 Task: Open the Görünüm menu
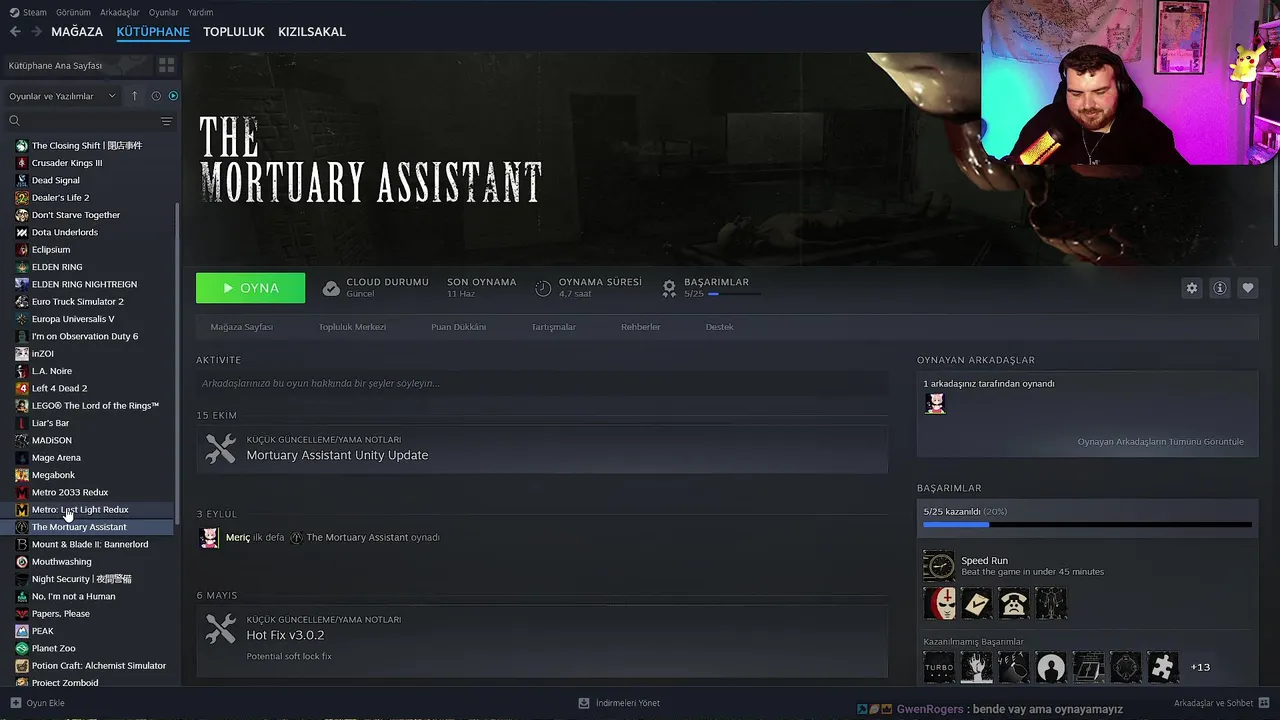73,12
